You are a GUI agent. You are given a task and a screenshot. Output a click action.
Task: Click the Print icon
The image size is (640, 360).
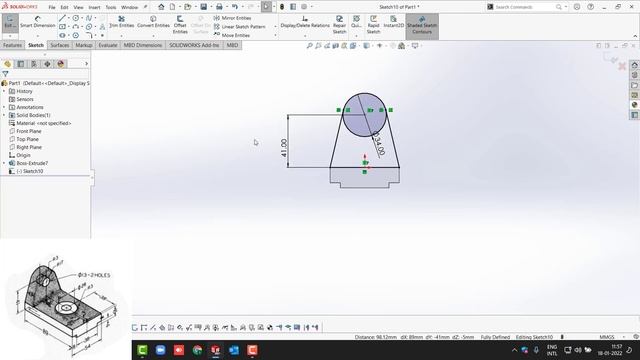tap(219, 7)
